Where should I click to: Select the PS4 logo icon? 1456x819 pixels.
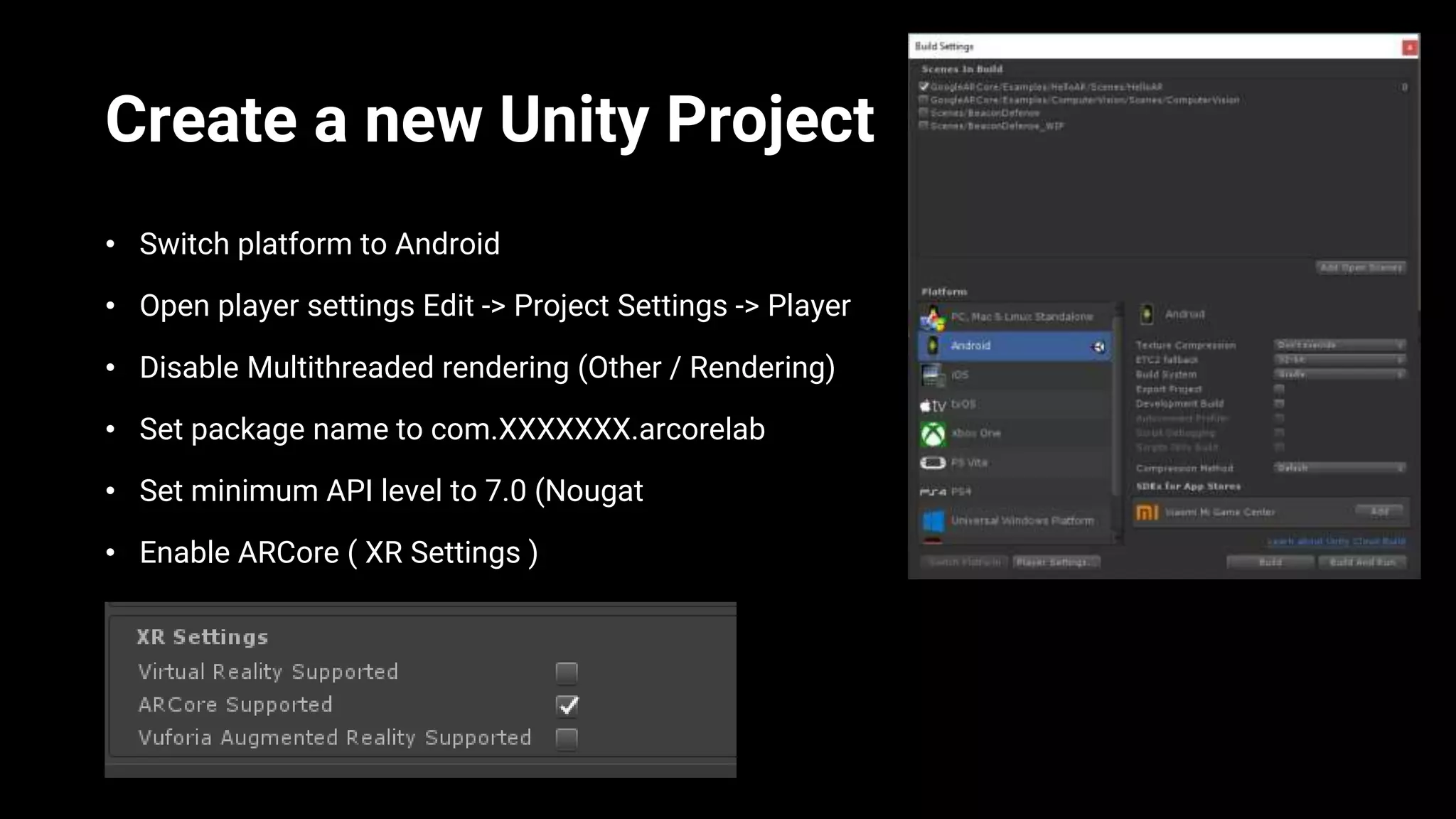[x=933, y=492]
